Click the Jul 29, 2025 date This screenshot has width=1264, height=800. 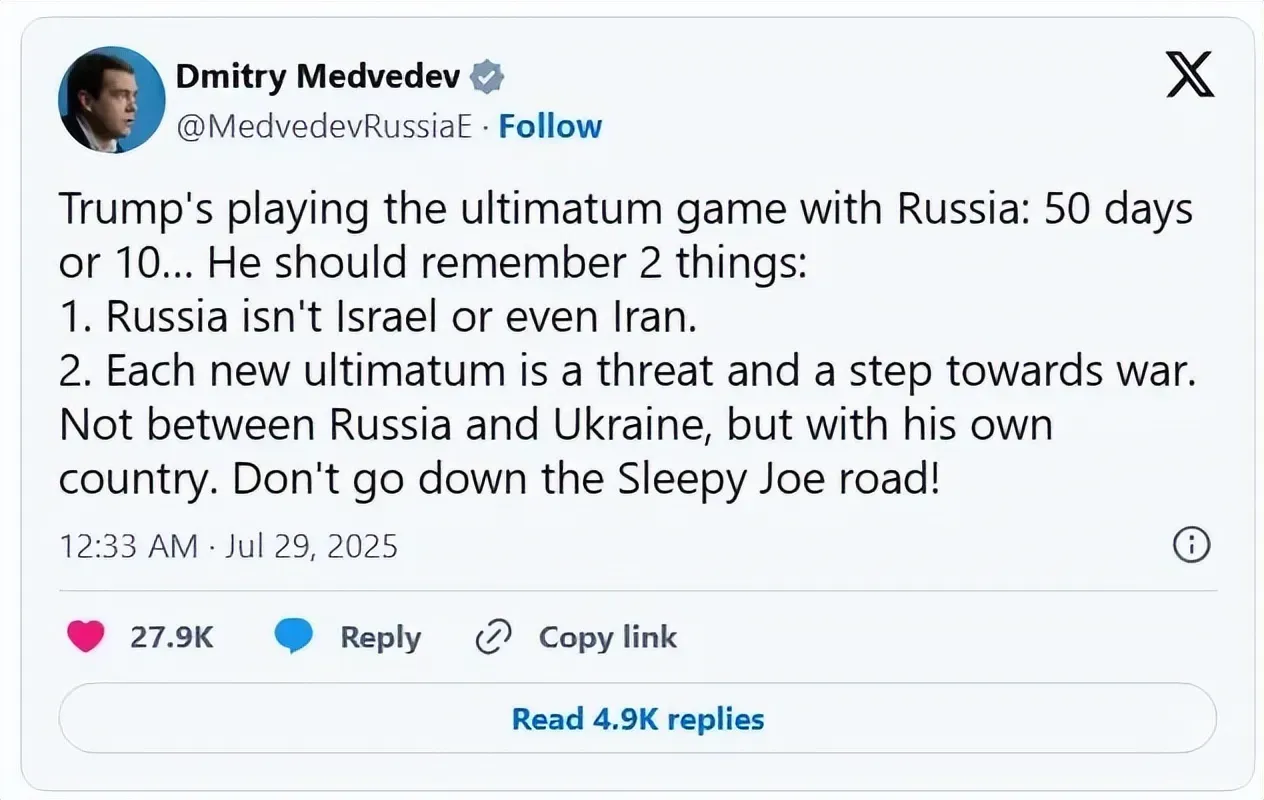(312, 546)
